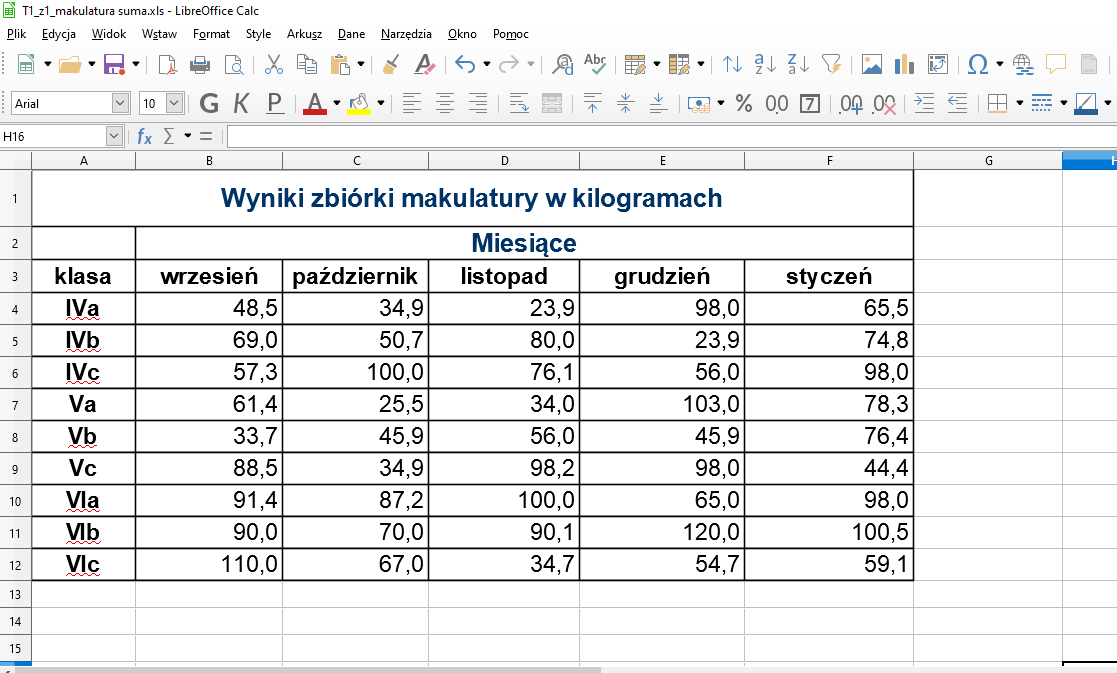The image size is (1117, 673).
Task: Select the Clone Formatting paintbrush
Action: [390, 65]
